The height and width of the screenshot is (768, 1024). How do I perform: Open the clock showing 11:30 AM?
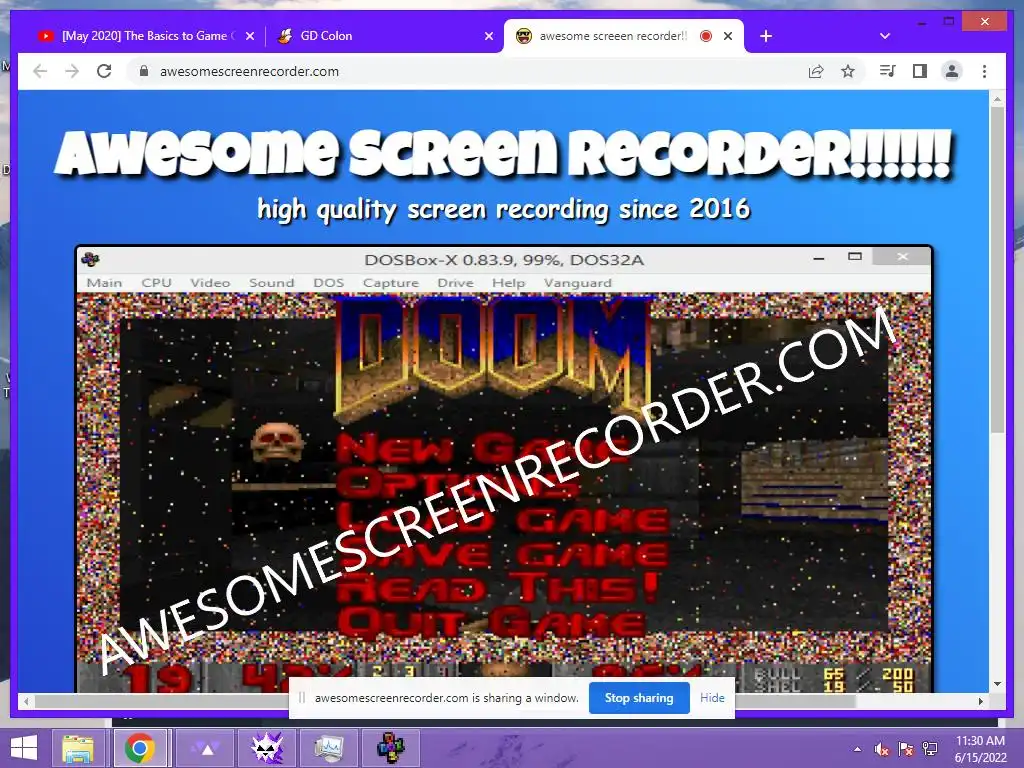click(980, 749)
